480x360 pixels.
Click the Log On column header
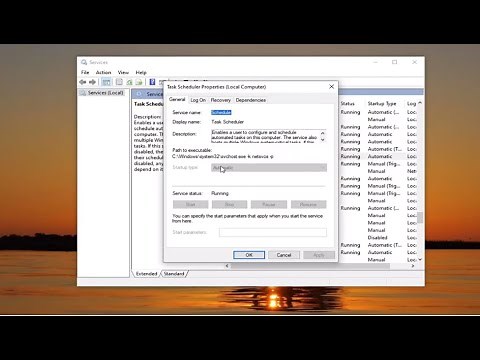coord(411,104)
